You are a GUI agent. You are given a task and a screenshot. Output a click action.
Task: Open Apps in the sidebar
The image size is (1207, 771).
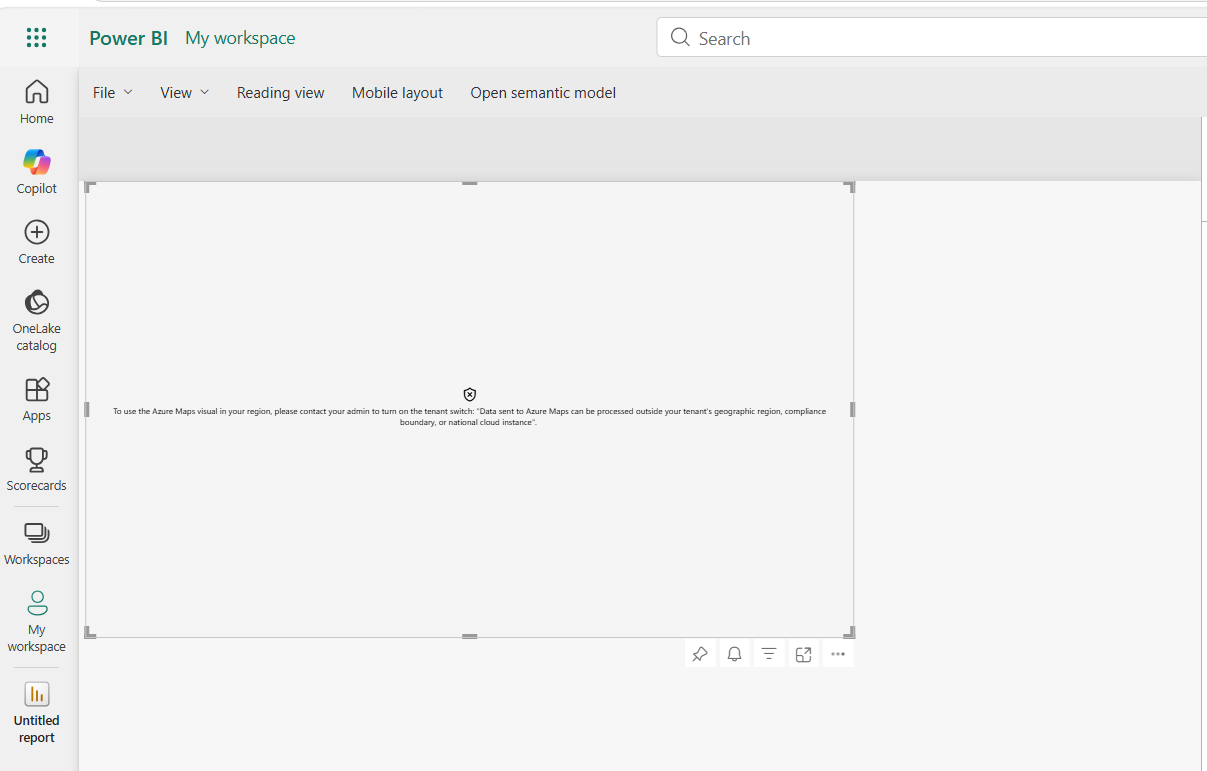(37, 399)
